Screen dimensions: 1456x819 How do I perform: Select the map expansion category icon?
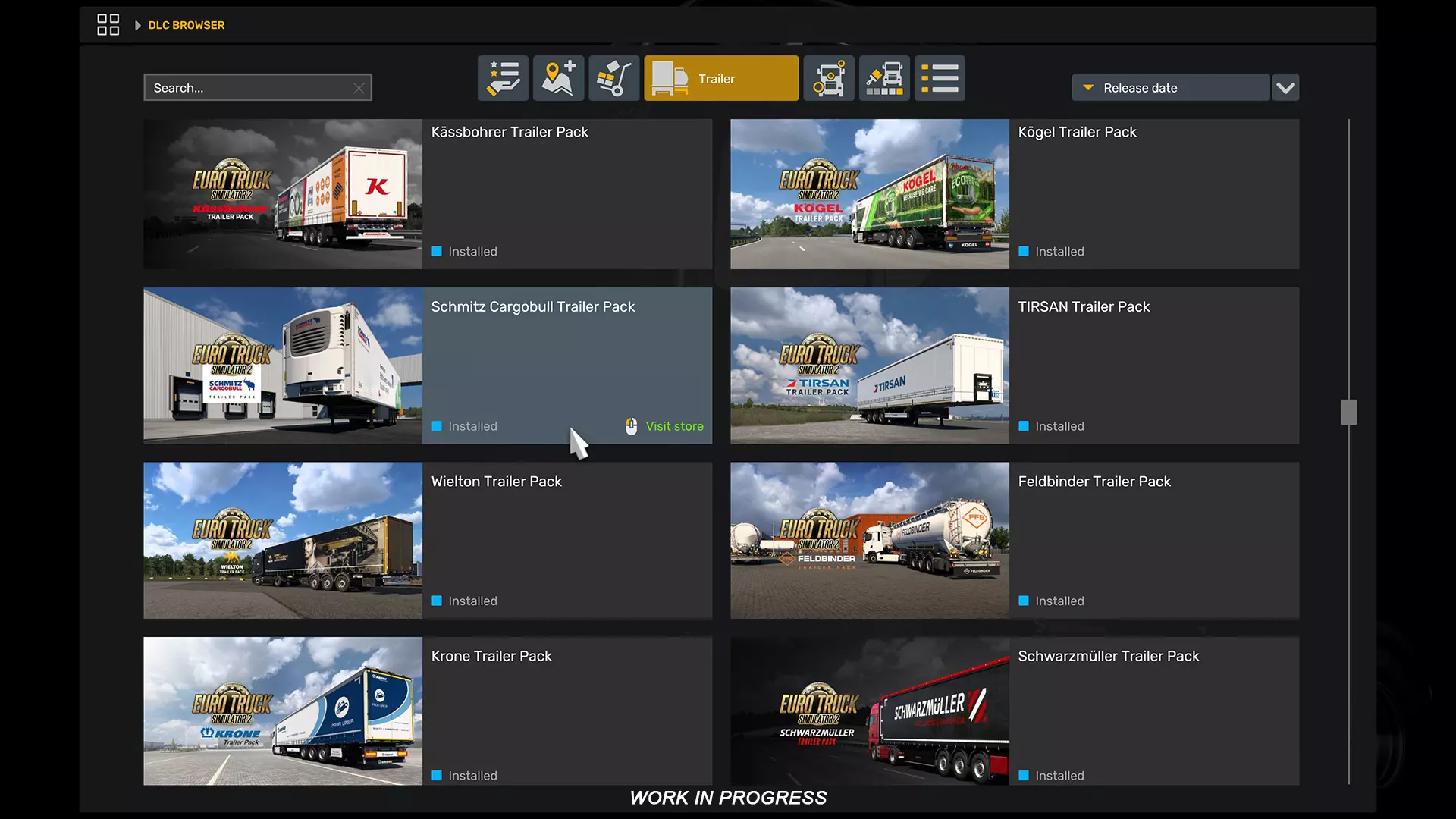pyautogui.click(x=558, y=78)
